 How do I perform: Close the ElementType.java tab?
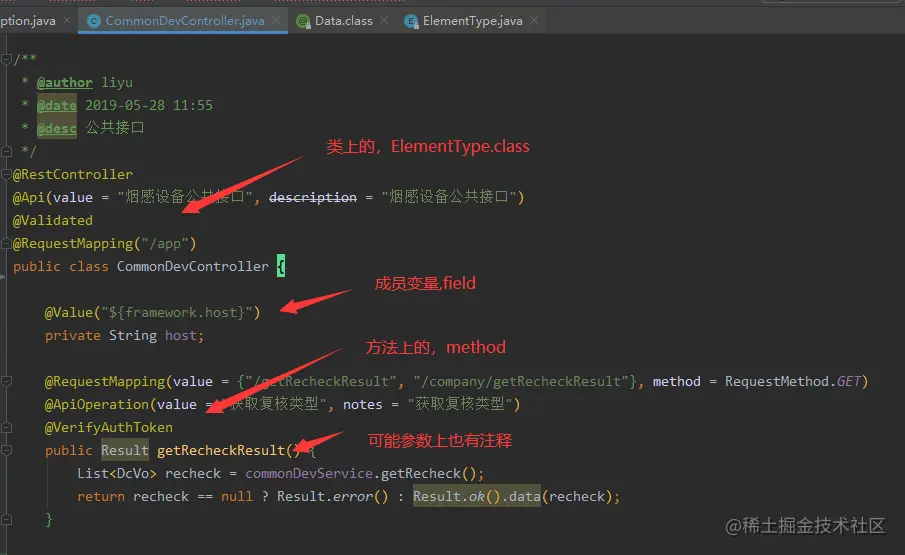pos(534,21)
